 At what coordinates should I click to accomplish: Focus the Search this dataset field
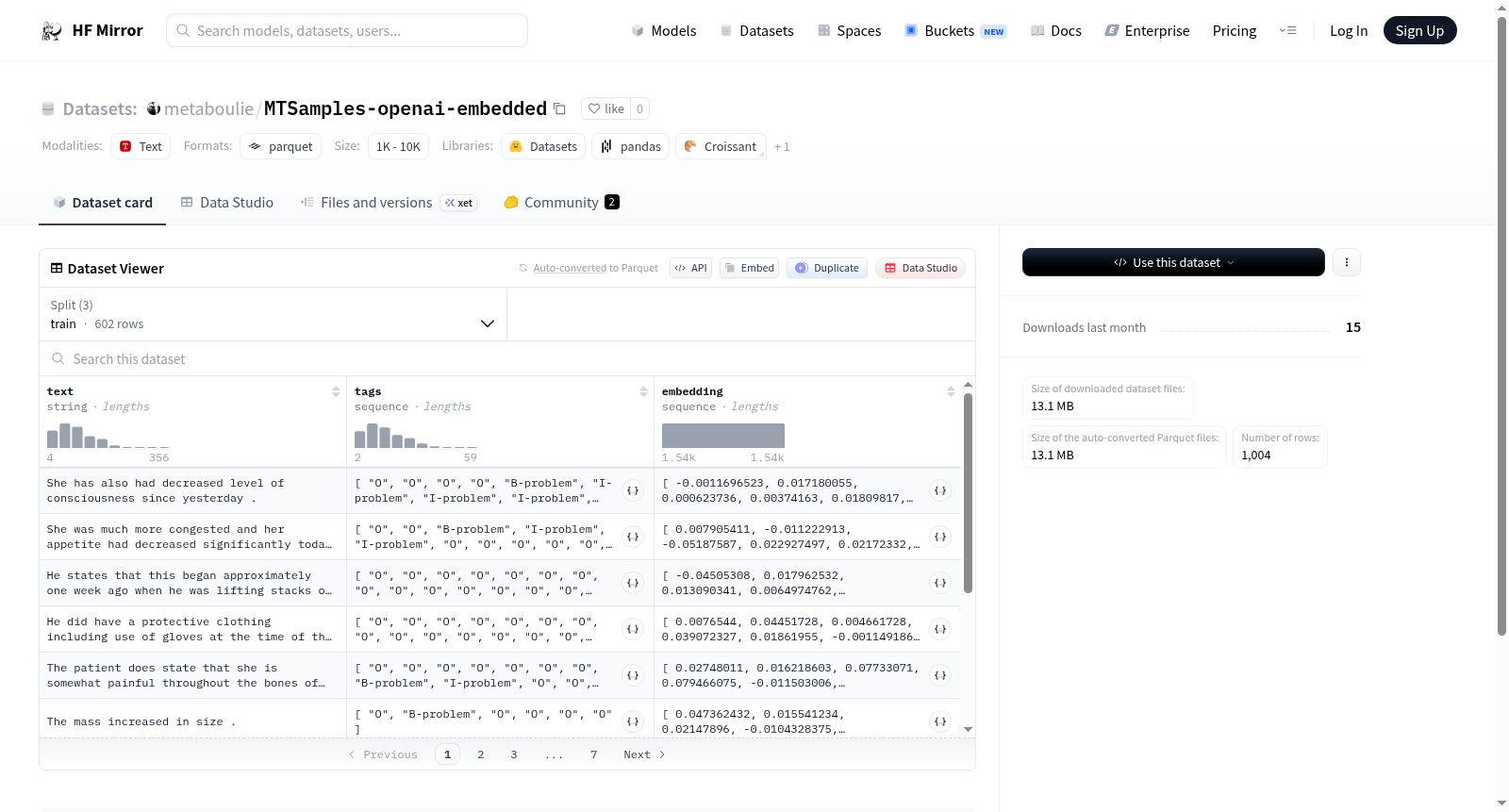(507, 358)
